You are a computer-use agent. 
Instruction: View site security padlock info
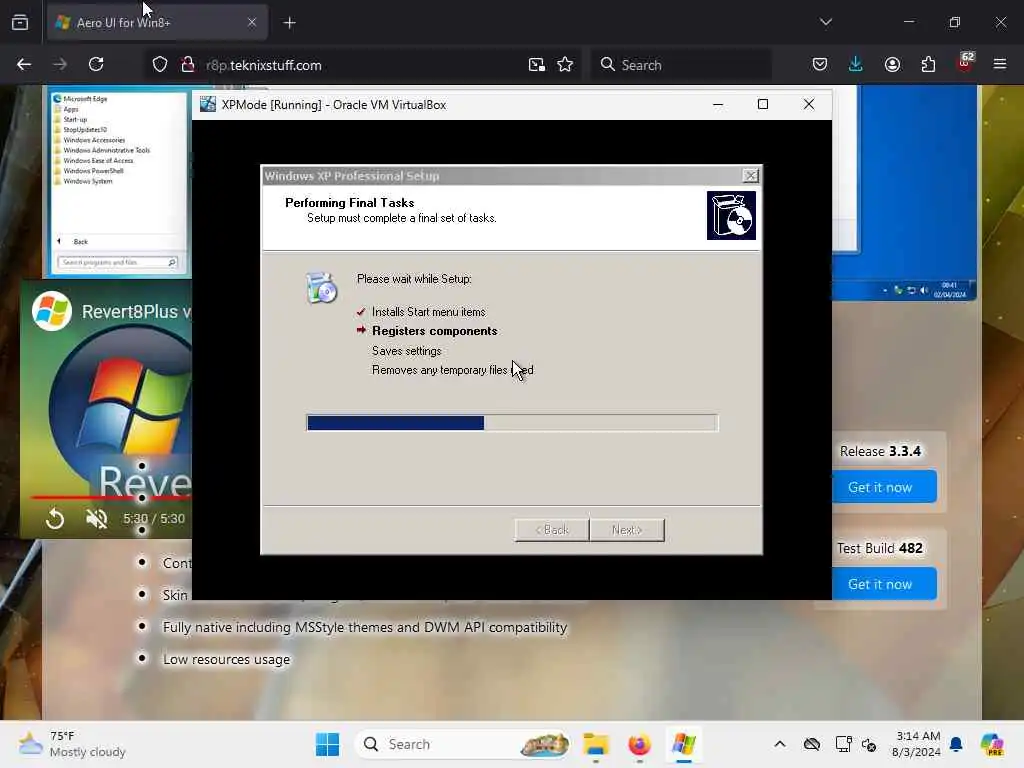pyautogui.click(x=188, y=65)
